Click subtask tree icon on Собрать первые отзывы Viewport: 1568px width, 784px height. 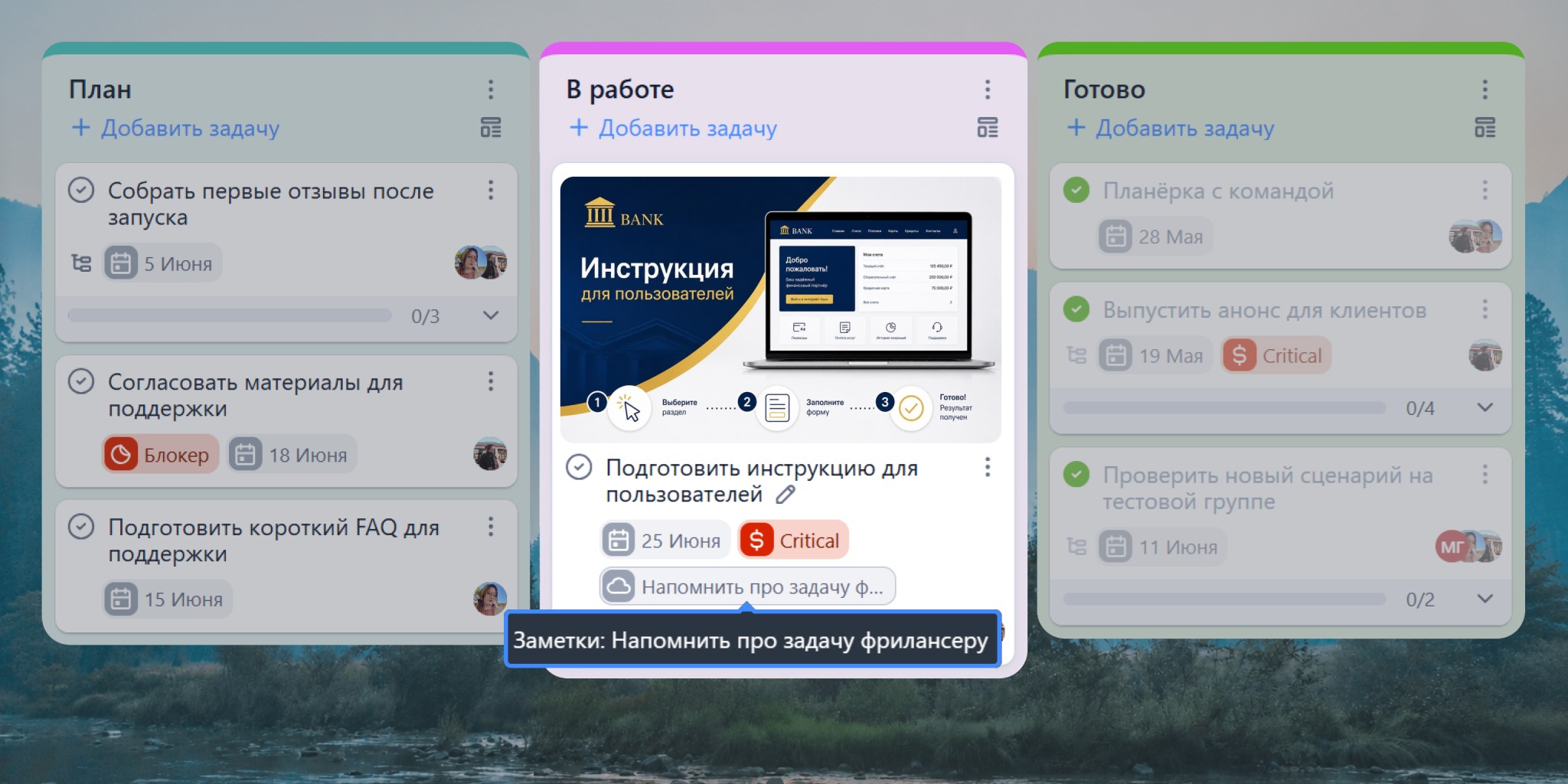pos(81,263)
